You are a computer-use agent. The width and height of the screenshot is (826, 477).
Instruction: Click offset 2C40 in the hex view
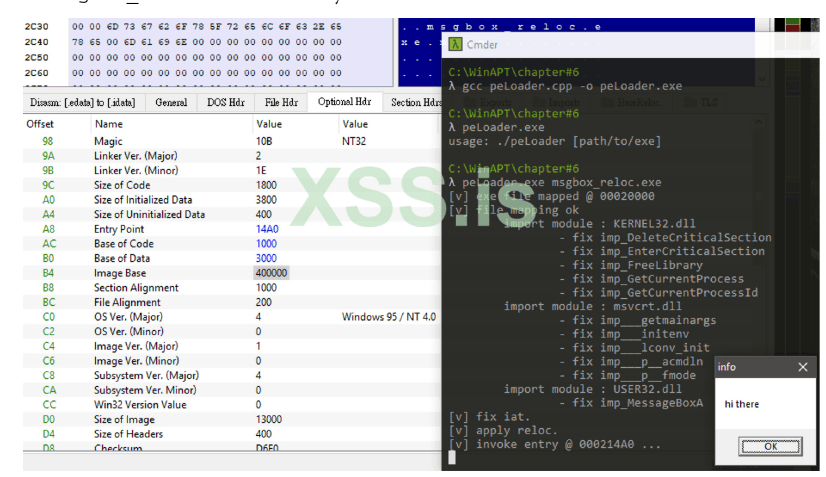pos(36,42)
